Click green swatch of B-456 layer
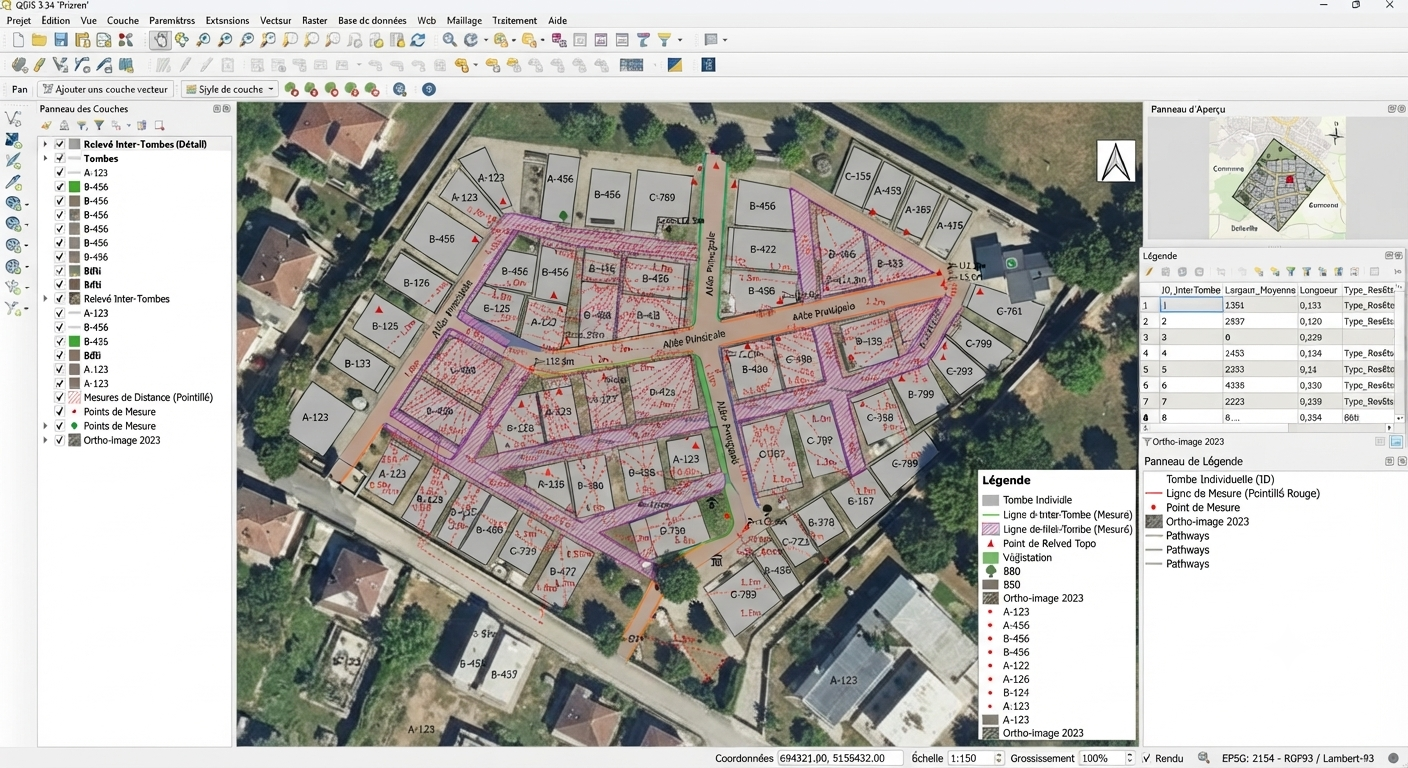1408x768 pixels. coord(74,187)
